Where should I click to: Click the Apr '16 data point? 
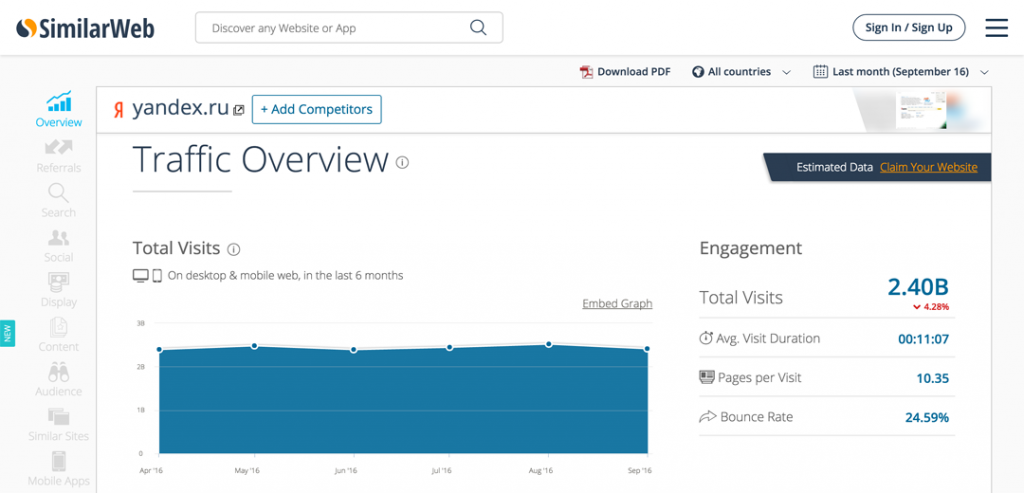click(159, 349)
